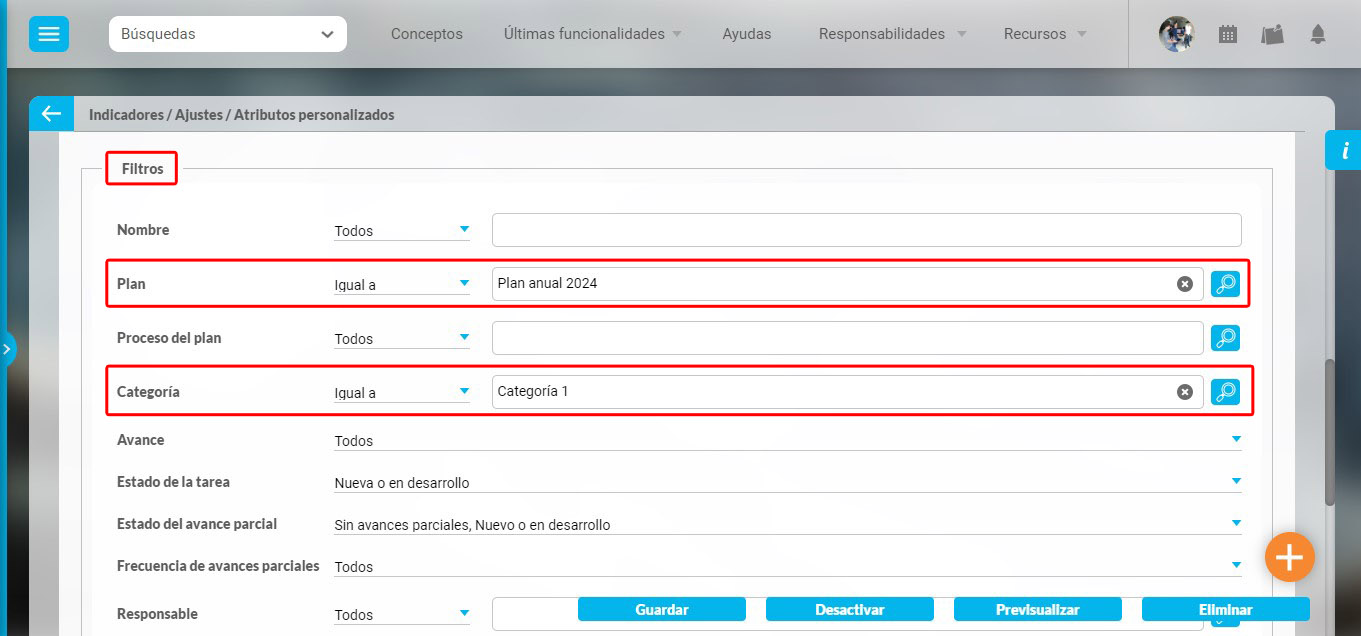Open the Ayudas menu
The width and height of the screenshot is (1361, 636).
coord(747,34)
